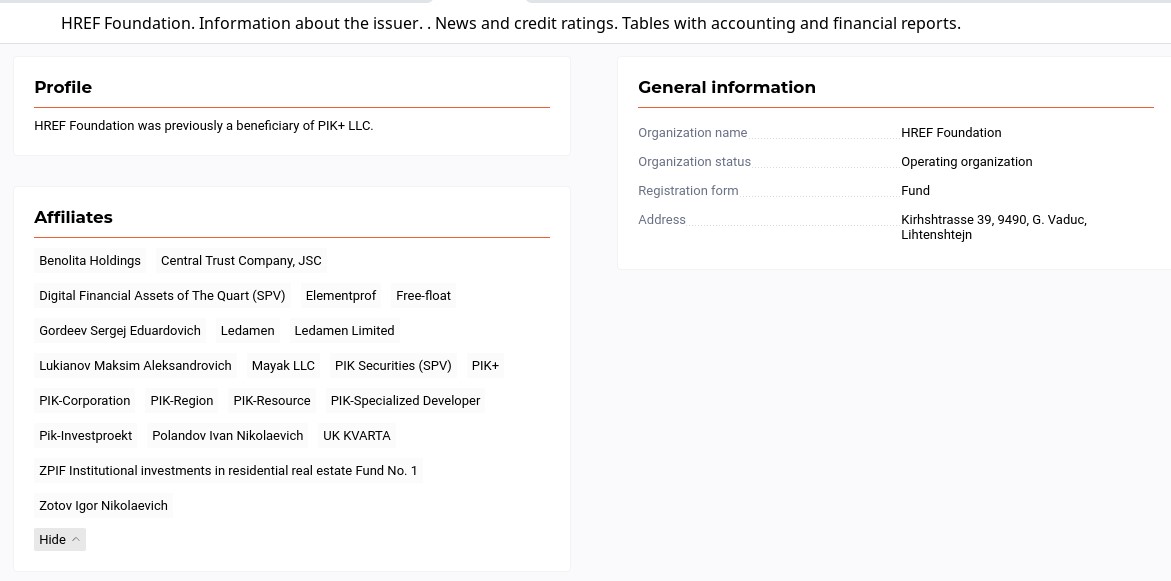Select PIK-Region tag

181,401
